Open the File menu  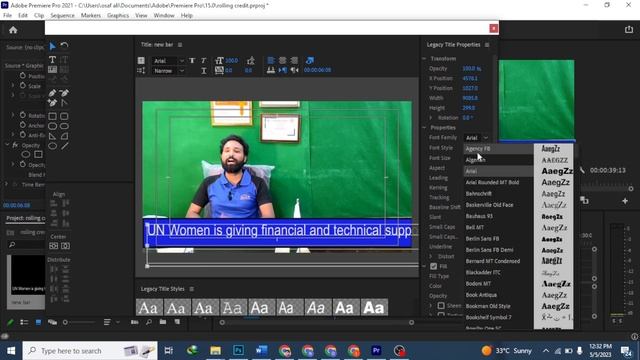(x=7, y=16)
